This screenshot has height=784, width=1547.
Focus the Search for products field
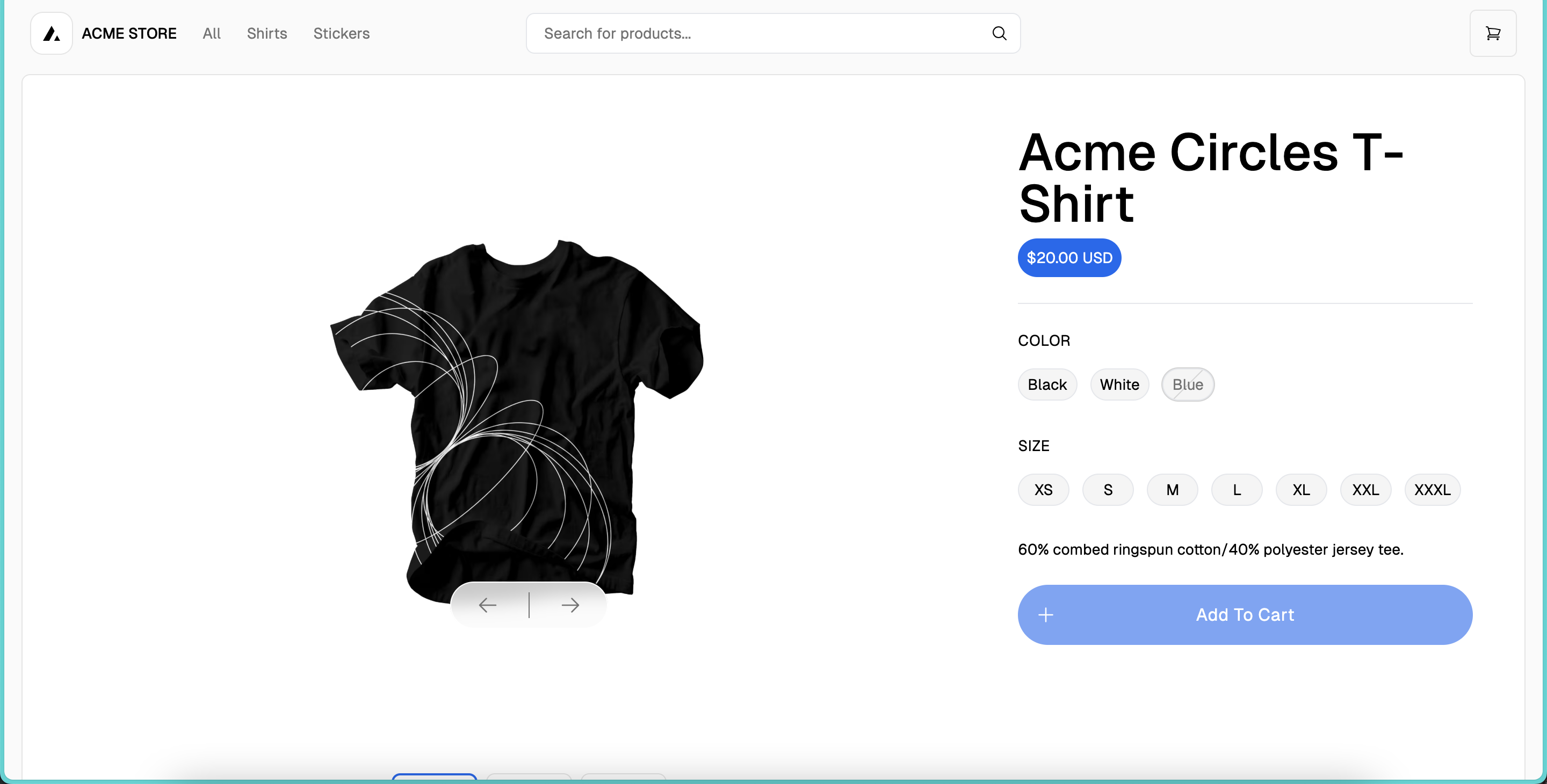tap(773, 34)
